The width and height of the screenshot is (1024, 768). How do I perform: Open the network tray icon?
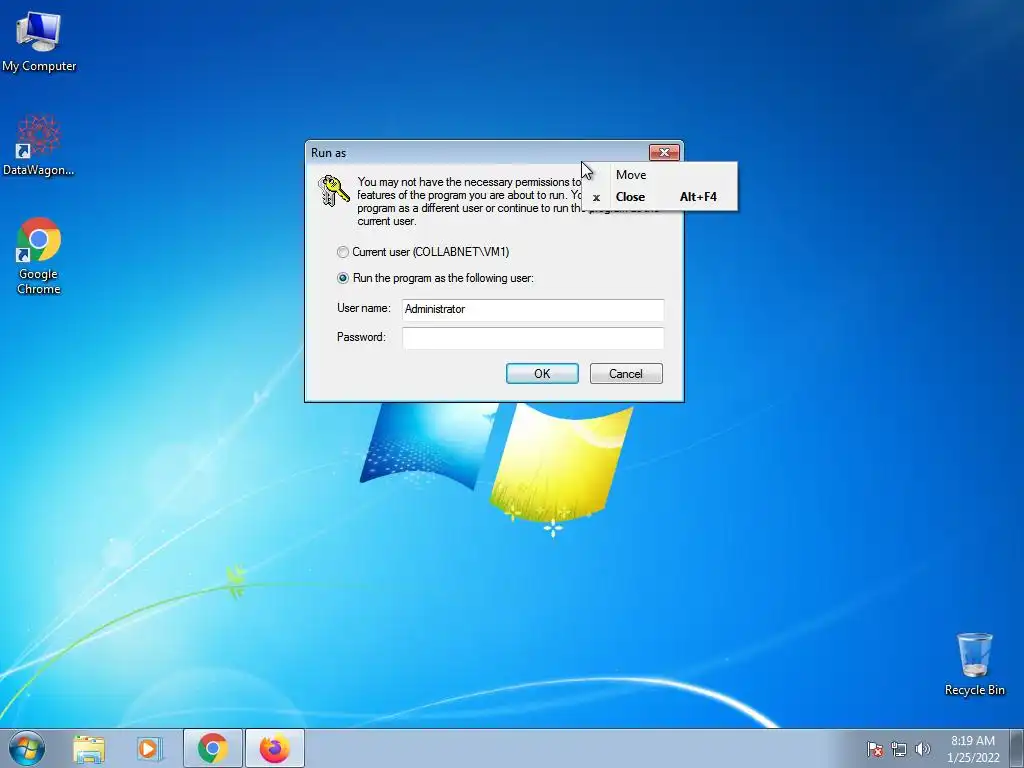coord(899,749)
